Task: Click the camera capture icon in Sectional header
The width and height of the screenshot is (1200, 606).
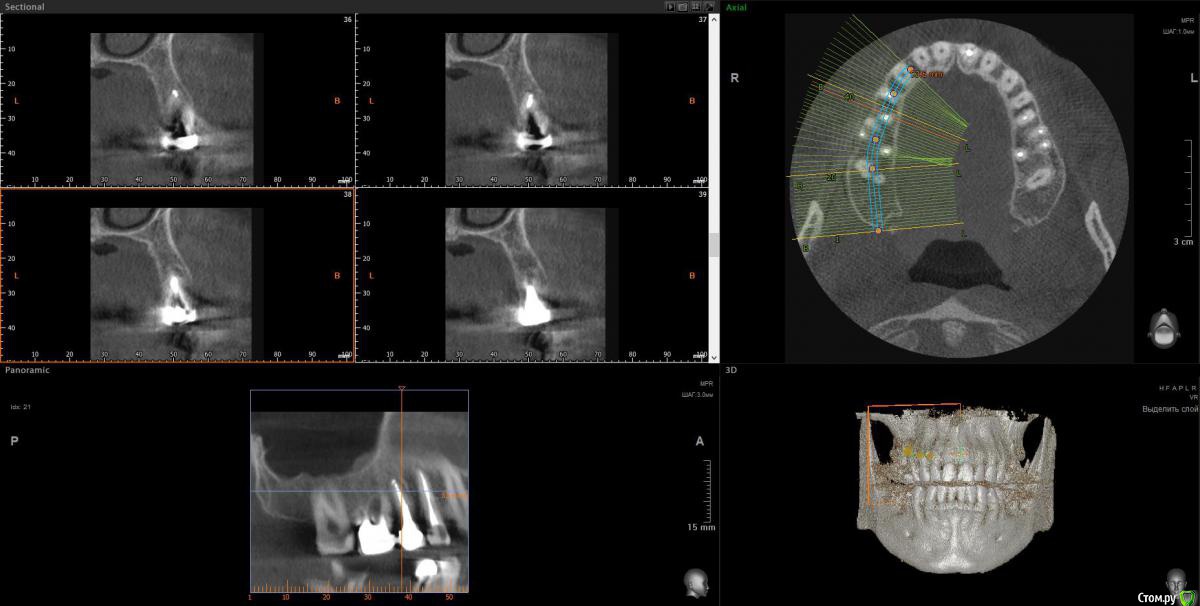Action: 683,6
